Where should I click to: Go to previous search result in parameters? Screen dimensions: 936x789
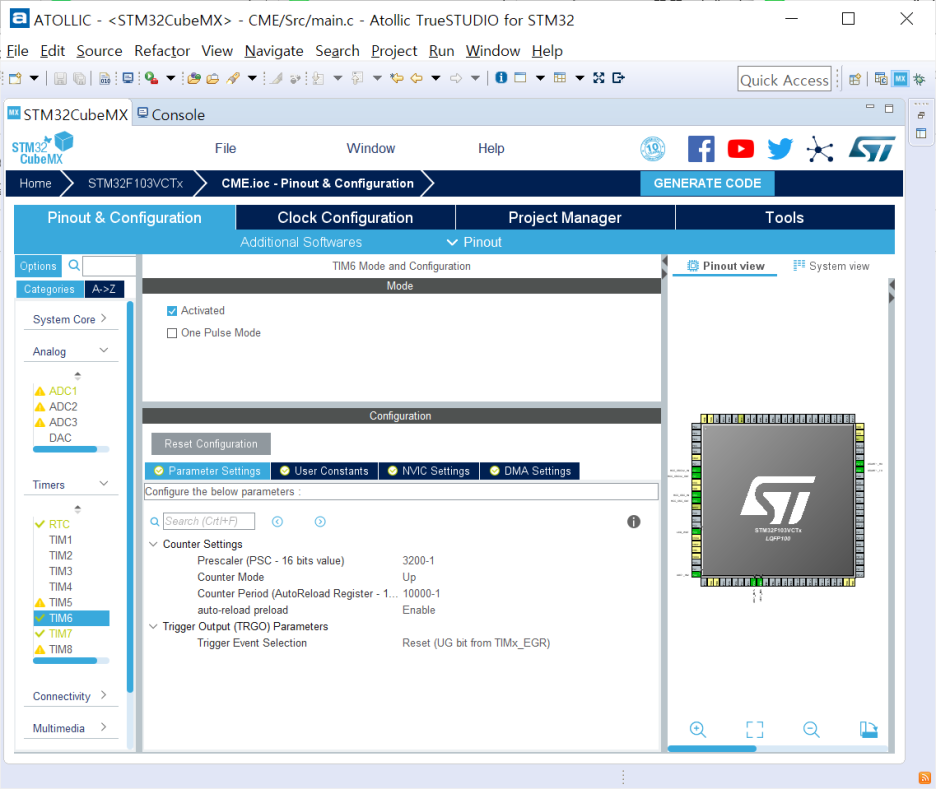point(278,522)
